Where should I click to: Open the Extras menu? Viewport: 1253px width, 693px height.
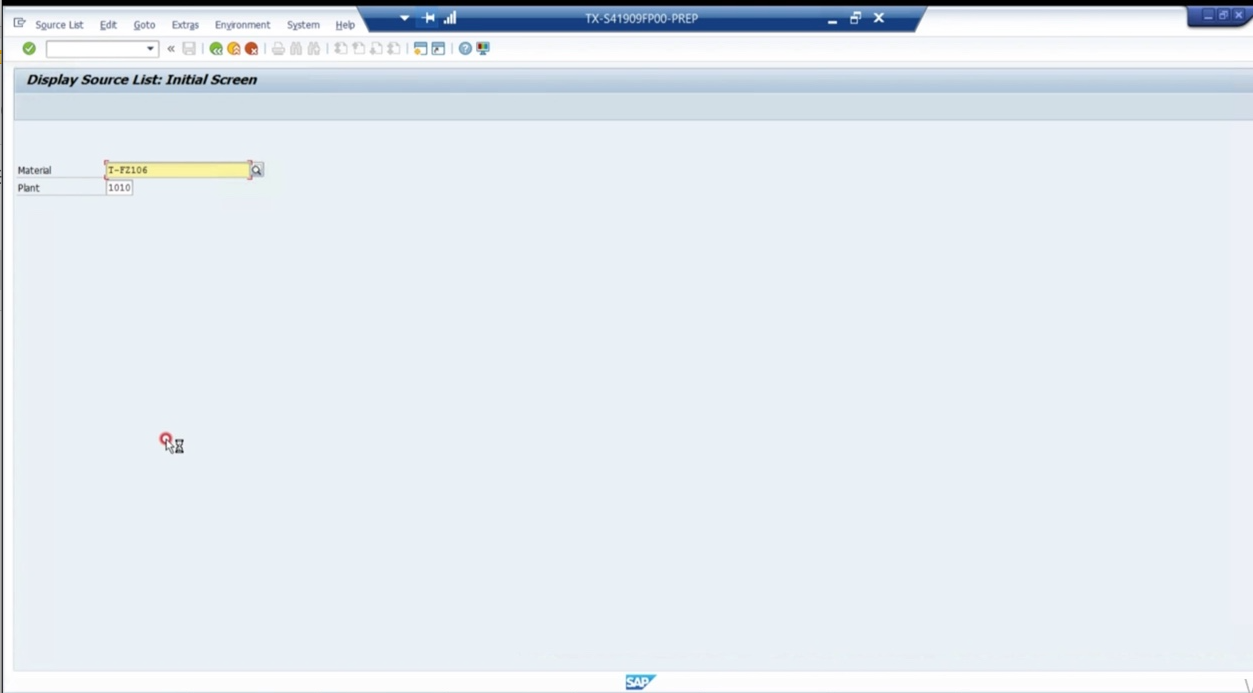tap(185, 25)
